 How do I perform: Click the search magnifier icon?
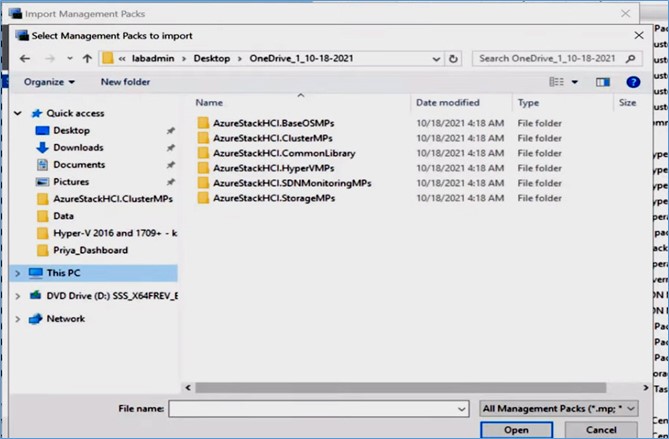tap(631, 58)
